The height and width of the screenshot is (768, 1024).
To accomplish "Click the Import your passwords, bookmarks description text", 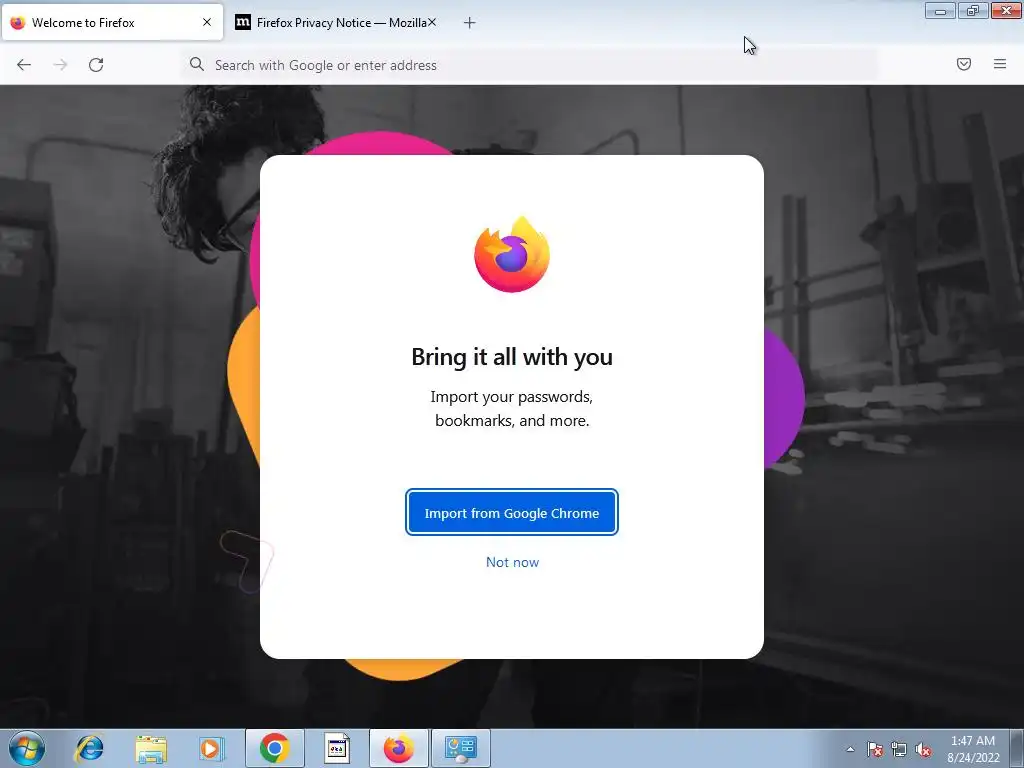I will pos(512,409).
